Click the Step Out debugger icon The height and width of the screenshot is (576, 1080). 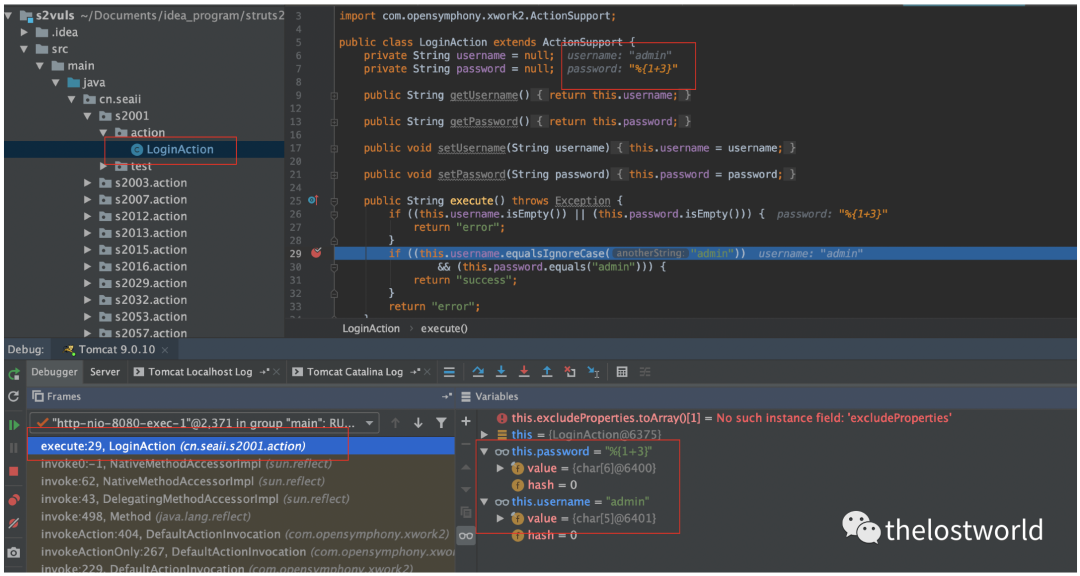coord(547,372)
